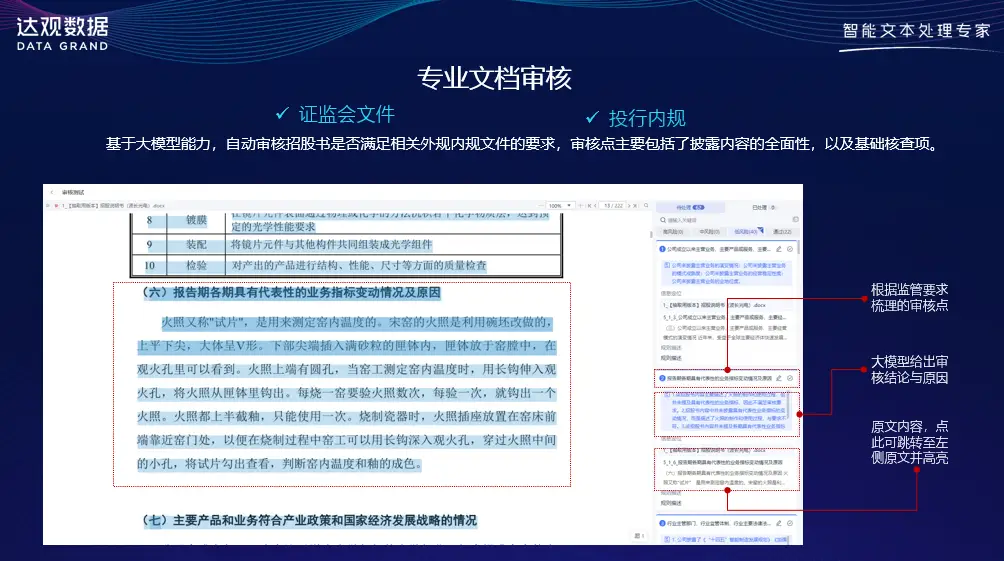The image size is (1004, 561).
Task: Click the circle status icon on first audit item
Action: pyautogui.click(x=790, y=248)
